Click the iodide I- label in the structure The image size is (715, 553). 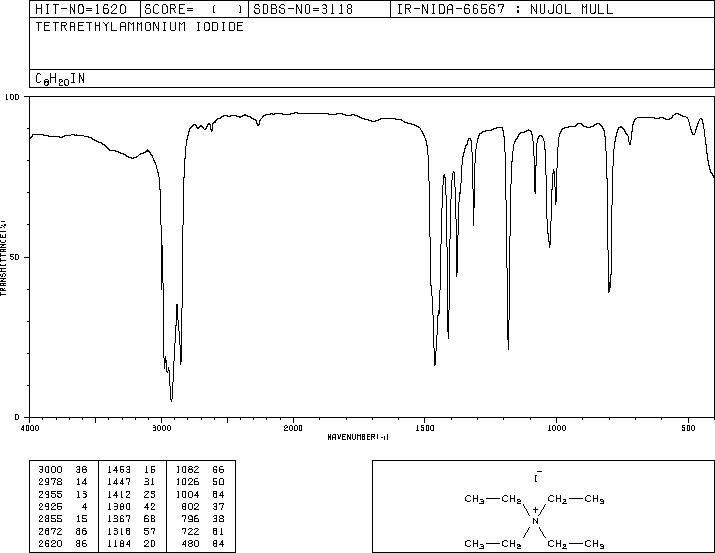pos(538,476)
